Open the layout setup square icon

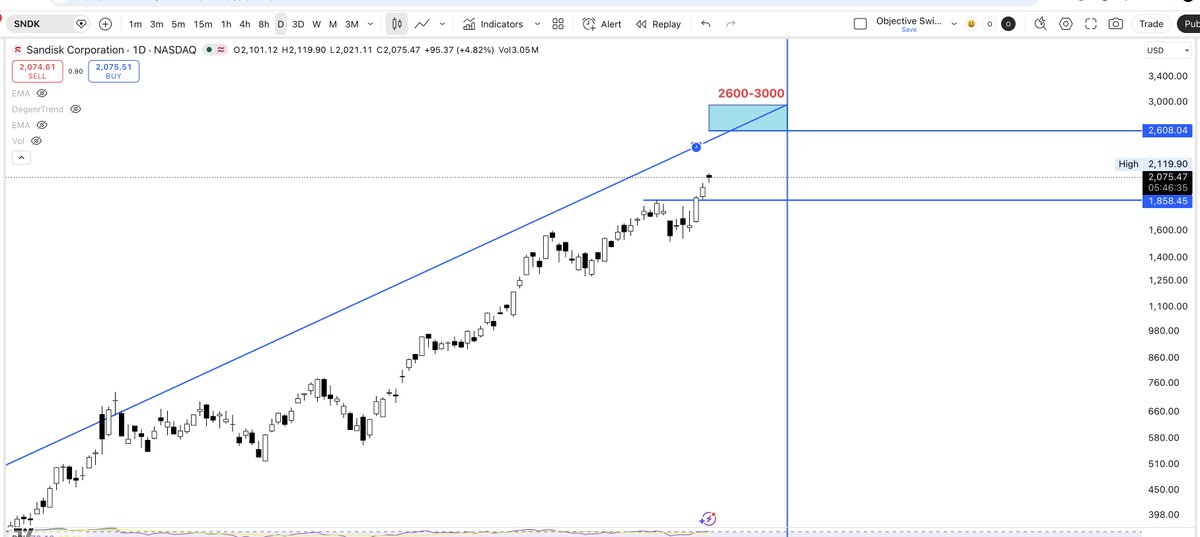click(861, 24)
